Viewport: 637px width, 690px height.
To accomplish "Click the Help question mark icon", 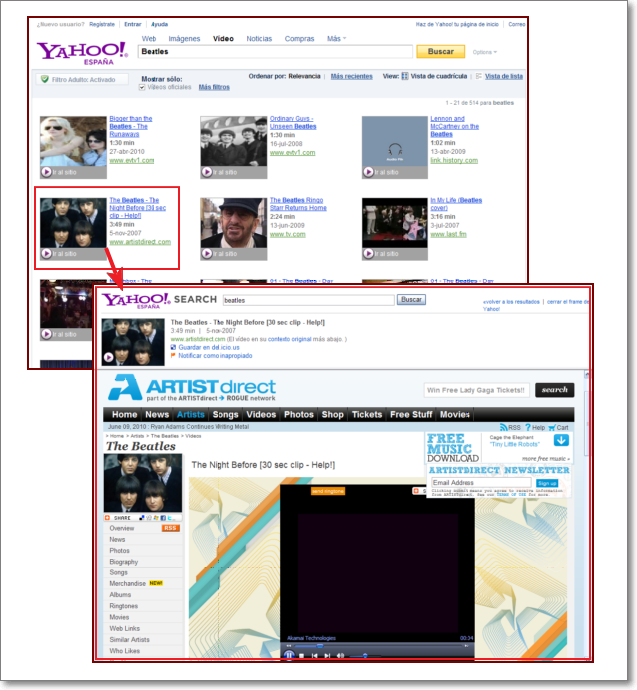I will [528, 427].
